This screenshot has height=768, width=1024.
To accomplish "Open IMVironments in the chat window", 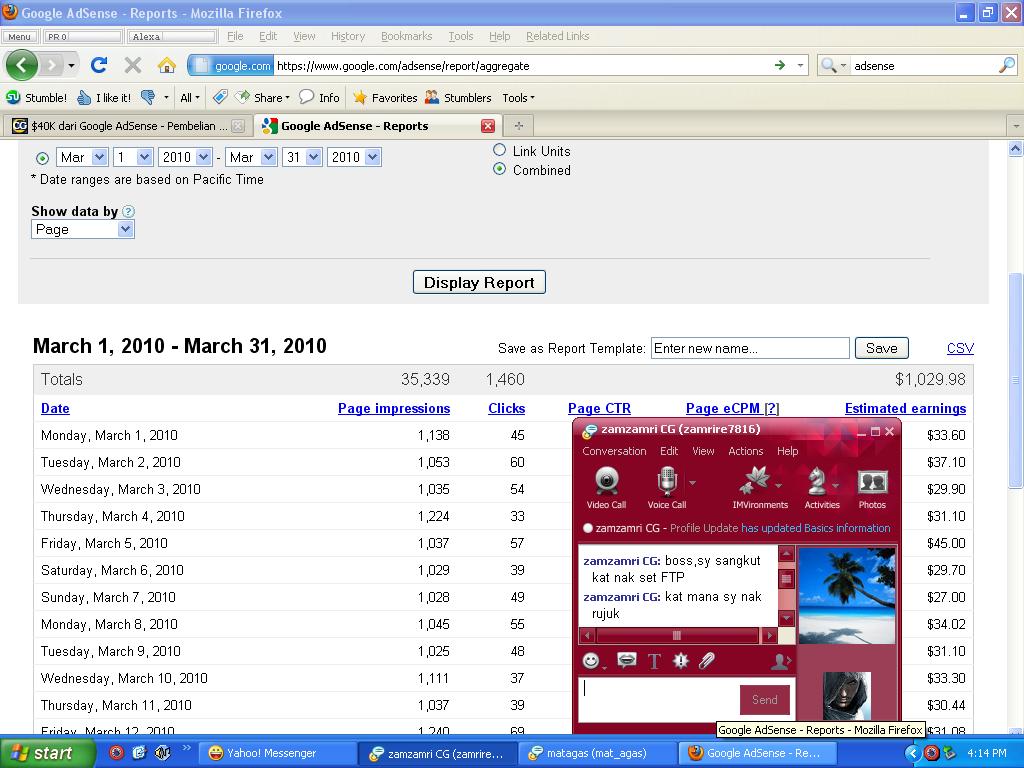I will (760, 488).
